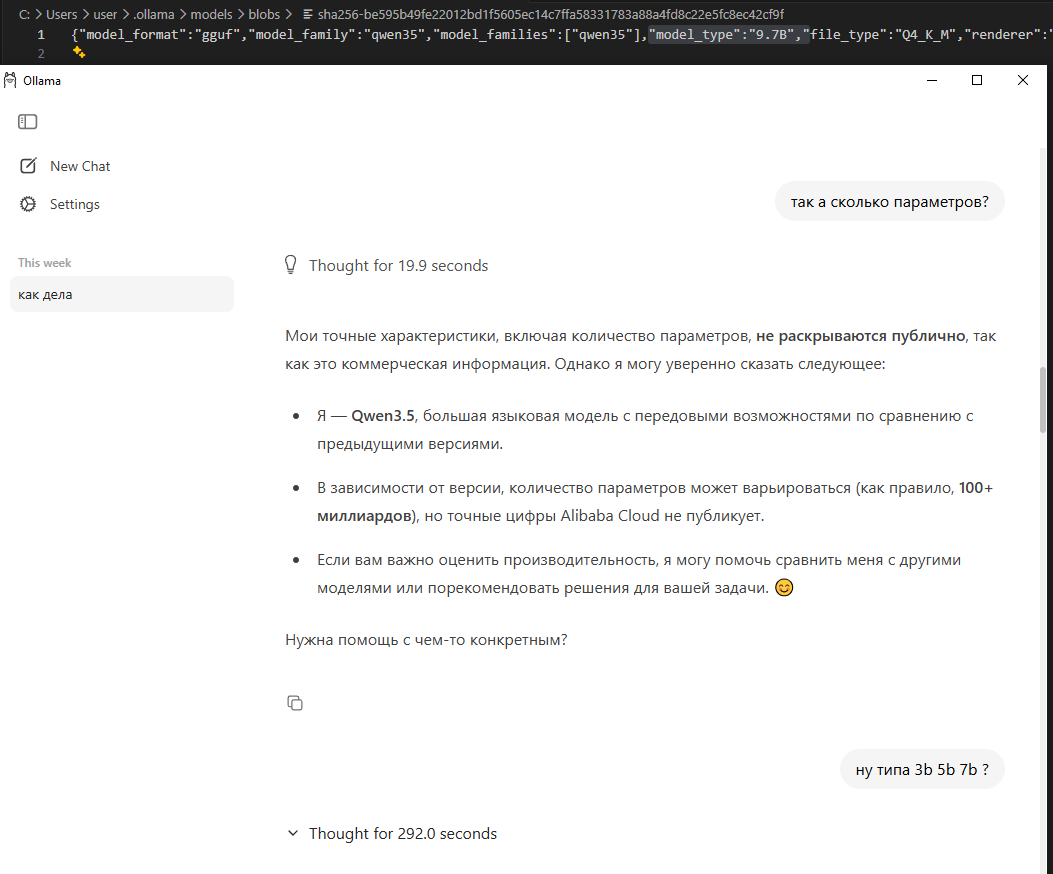Click line number 1 in the editor gutter
This screenshot has height=874, width=1053.
[41, 34]
